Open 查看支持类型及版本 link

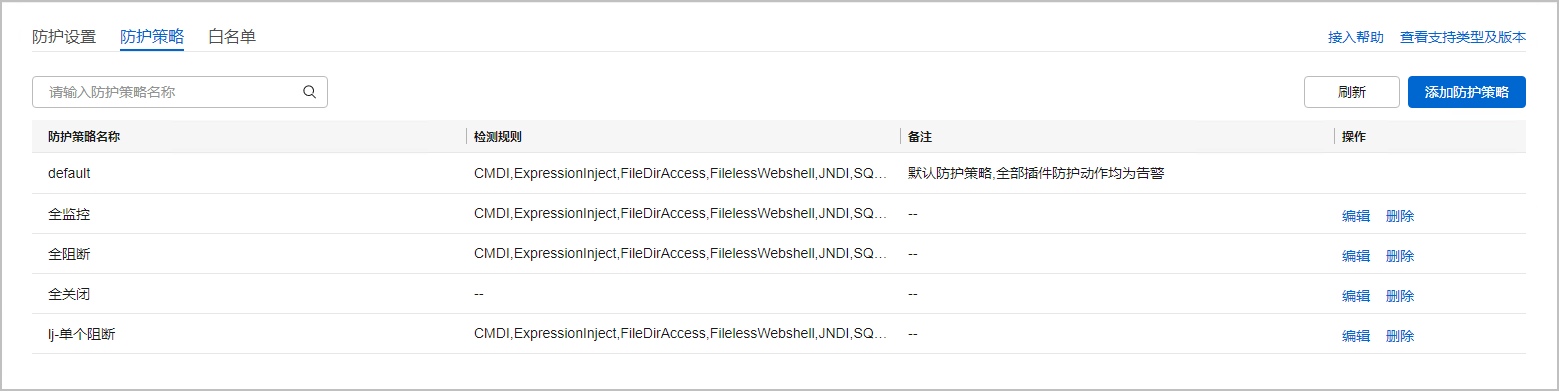1463,37
